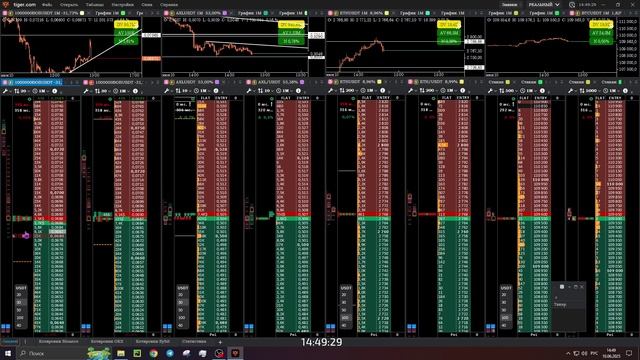
Task: Open 1M timeframe dropdown in ETHUSDT 8,96% order book
Action: coord(369,91)
